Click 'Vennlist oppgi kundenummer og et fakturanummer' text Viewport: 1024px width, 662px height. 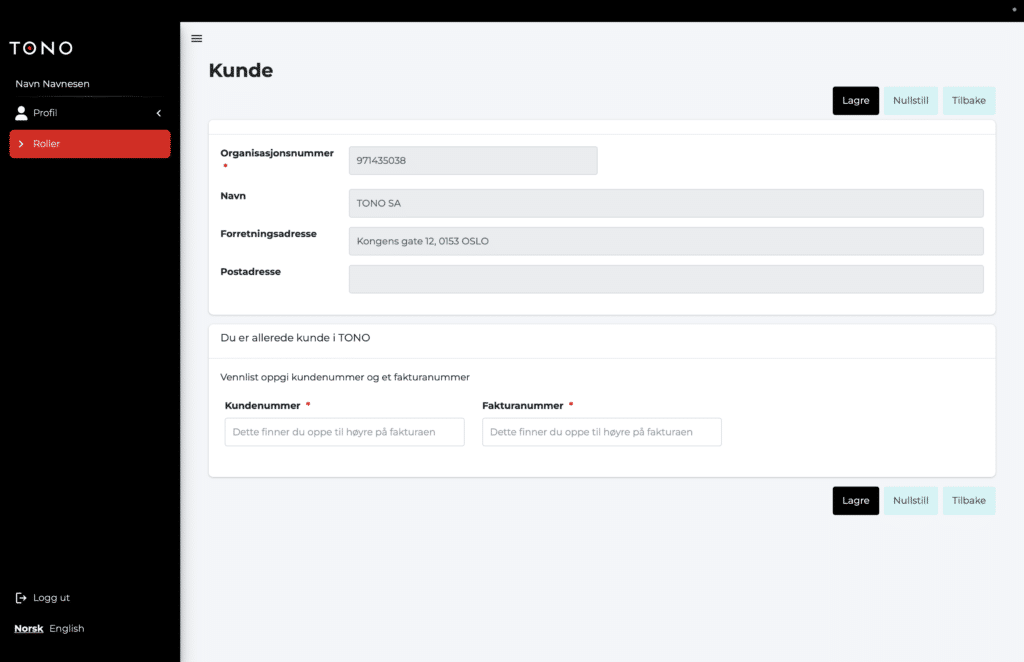pos(345,377)
